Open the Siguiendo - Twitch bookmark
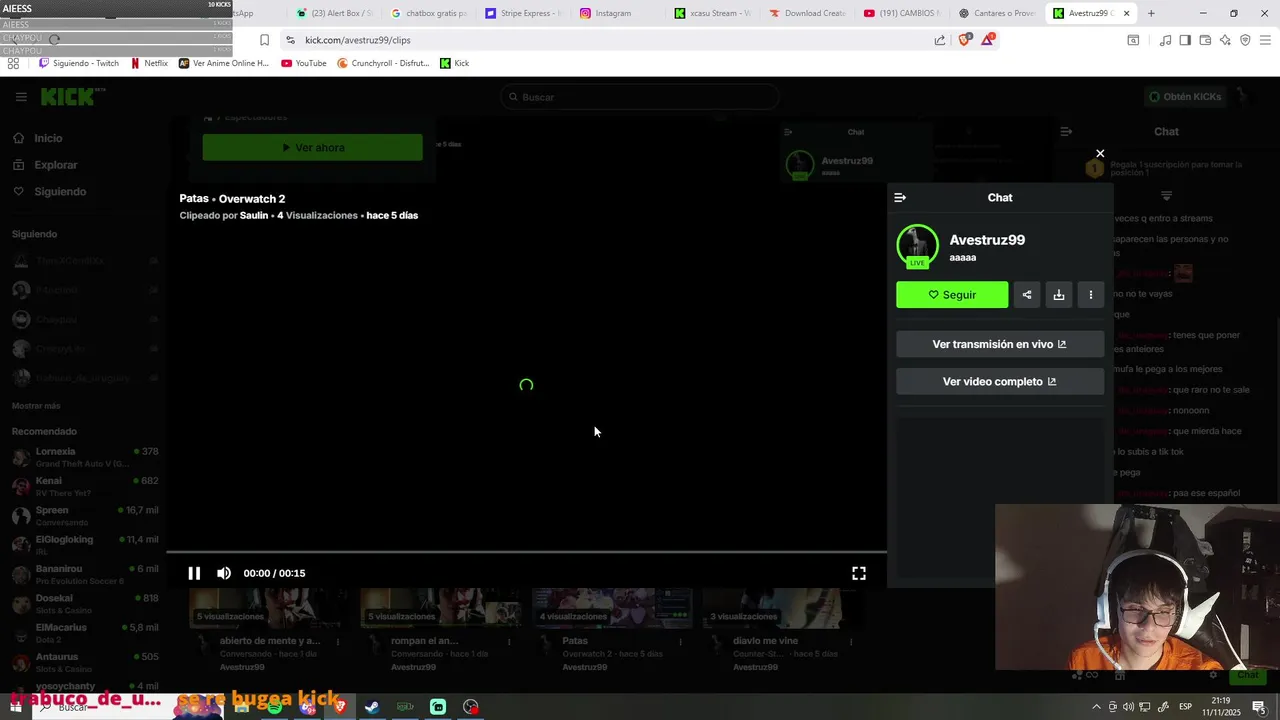The width and height of the screenshot is (1280, 720). click(78, 63)
